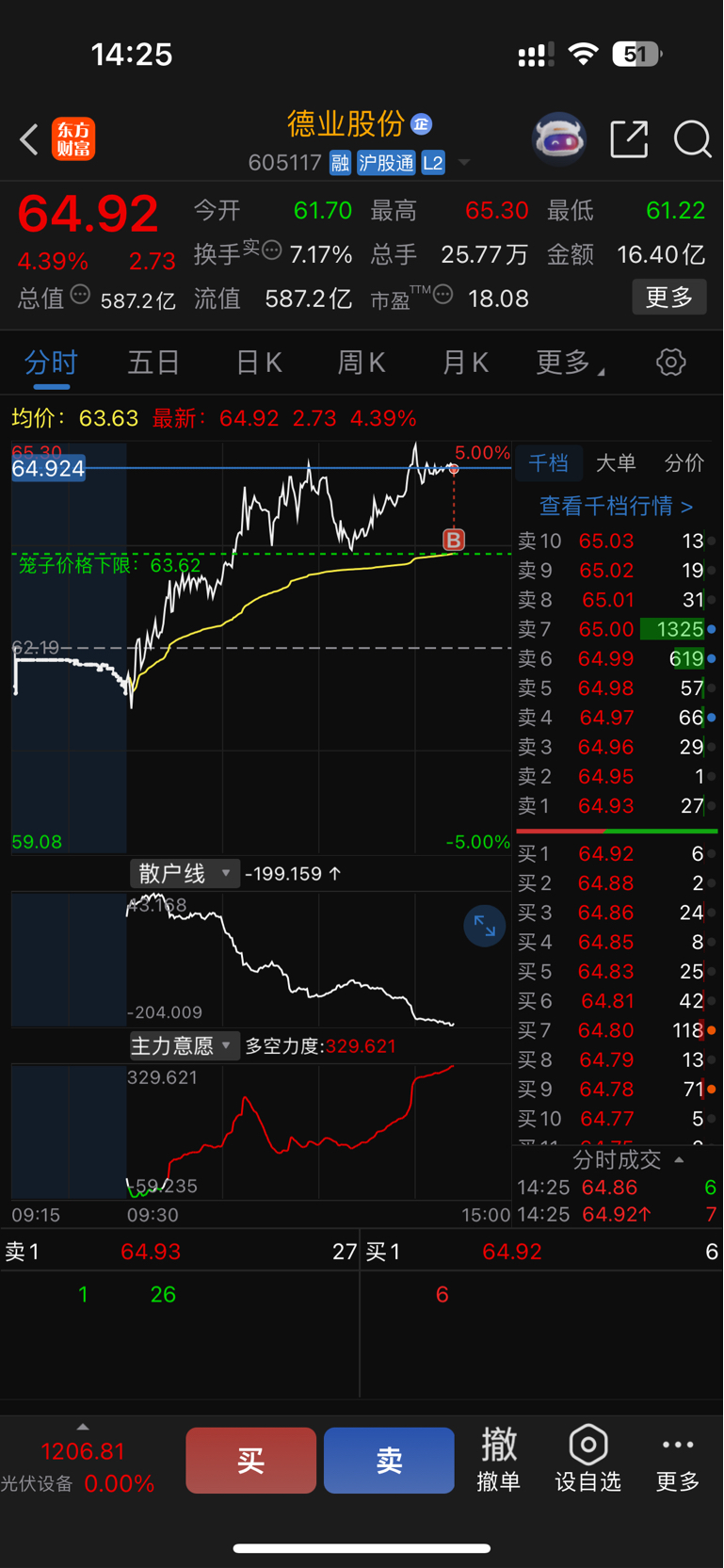This screenshot has height=1568, width=724.
Task: Tap the 16.40亿 turnover amount
Action: pyautogui.click(x=660, y=254)
